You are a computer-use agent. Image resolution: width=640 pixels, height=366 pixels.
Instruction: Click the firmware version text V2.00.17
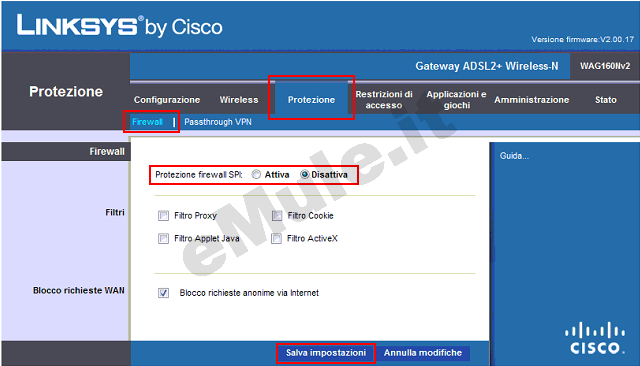582,40
